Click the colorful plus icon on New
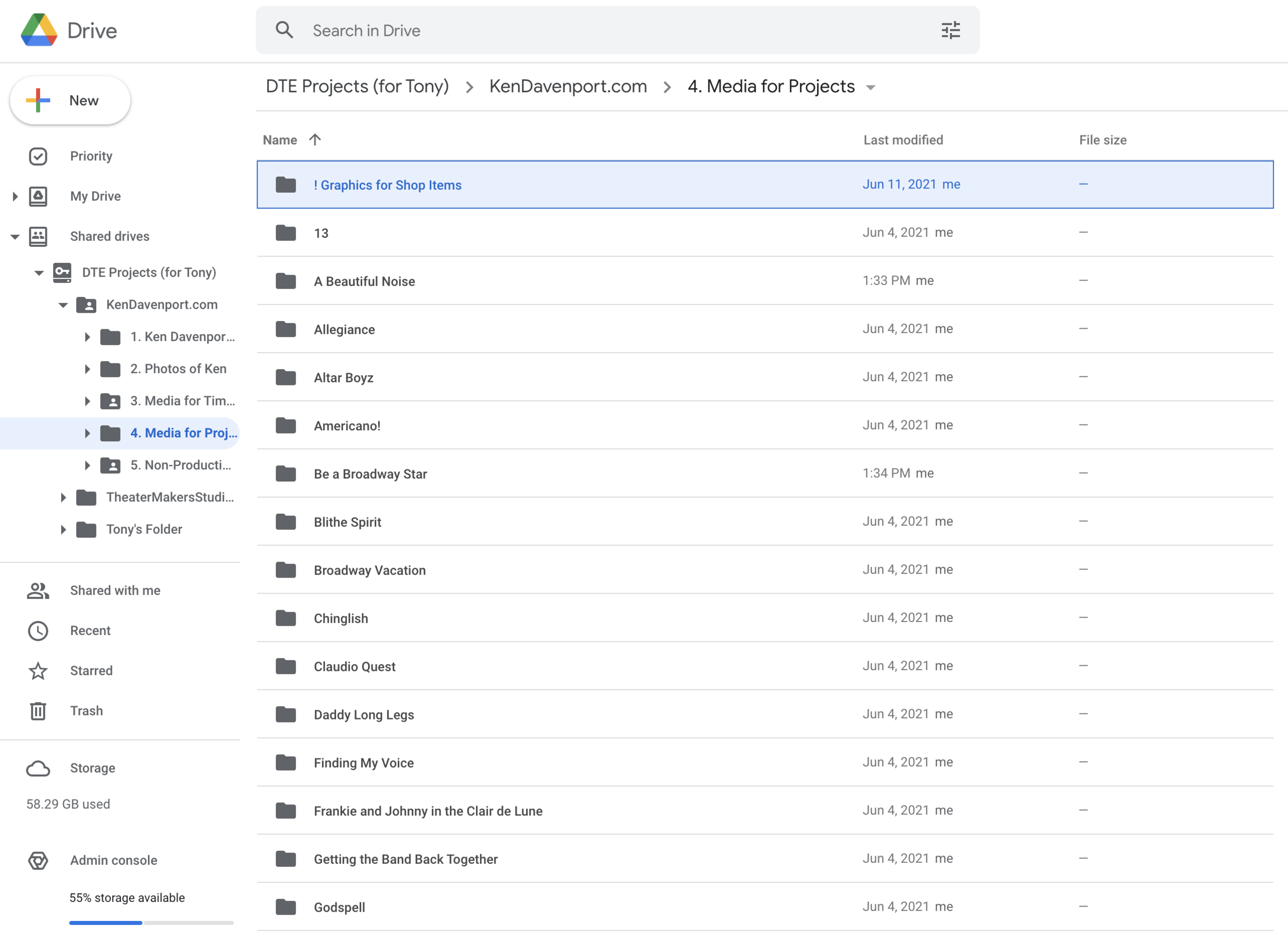Image resolution: width=1288 pixels, height=940 pixels. (38, 100)
